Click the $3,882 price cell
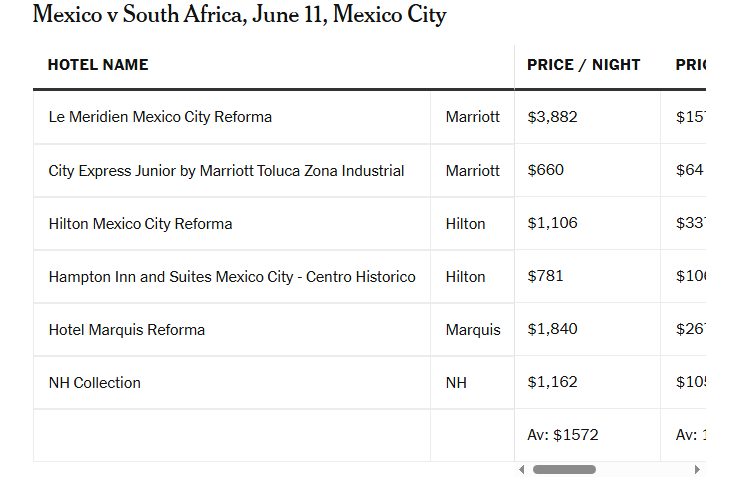Image resolution: width=737 pixels, height=490 pixels. point(553,117)
